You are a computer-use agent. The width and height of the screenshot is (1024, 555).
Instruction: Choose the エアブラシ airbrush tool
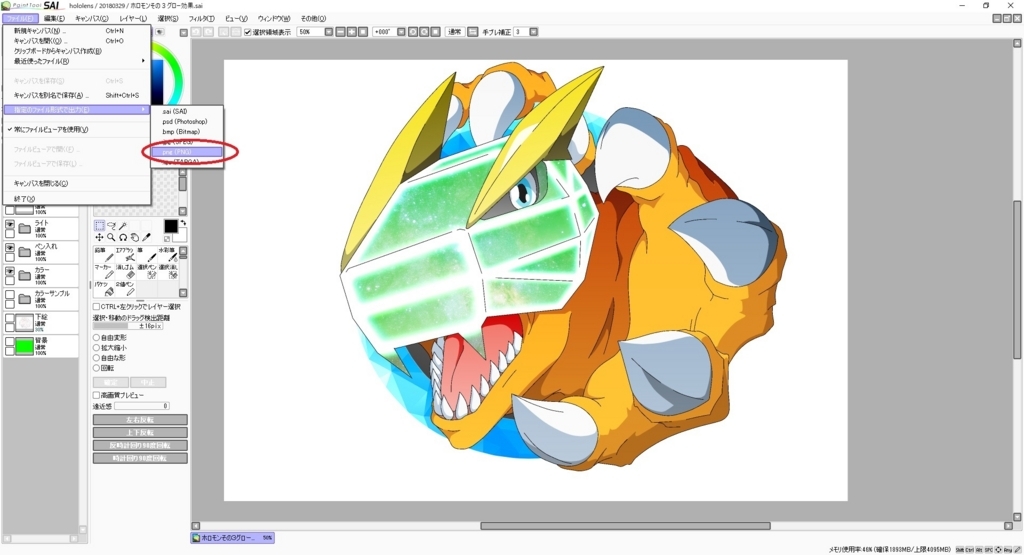[x=124, y=255]
